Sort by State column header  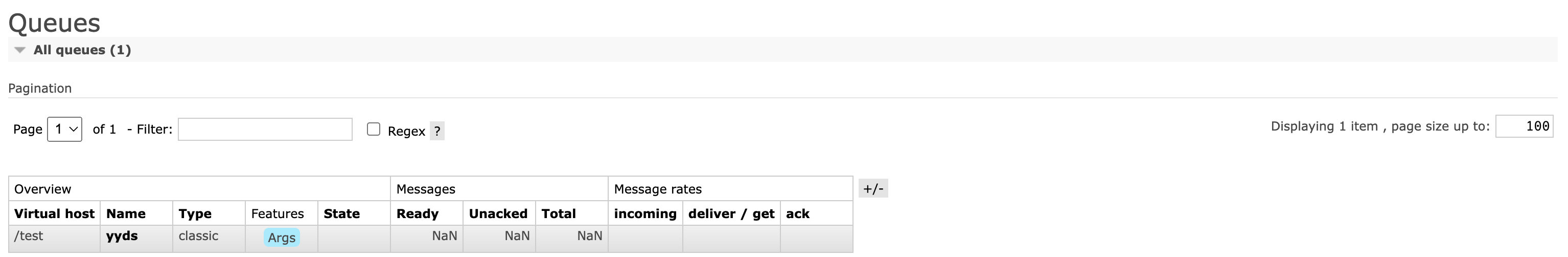click(341, 213)
